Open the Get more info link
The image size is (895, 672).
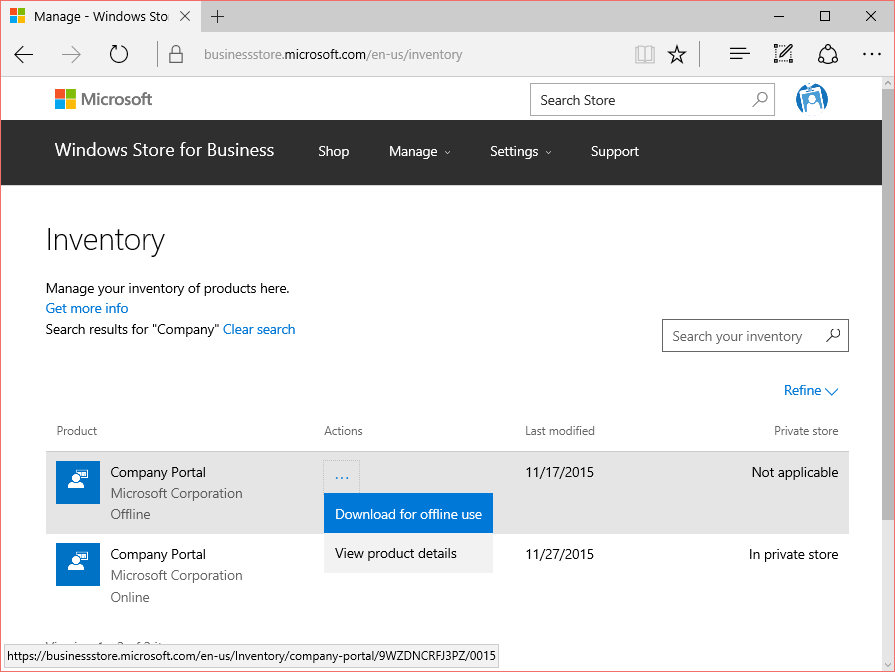pos(86,308)
